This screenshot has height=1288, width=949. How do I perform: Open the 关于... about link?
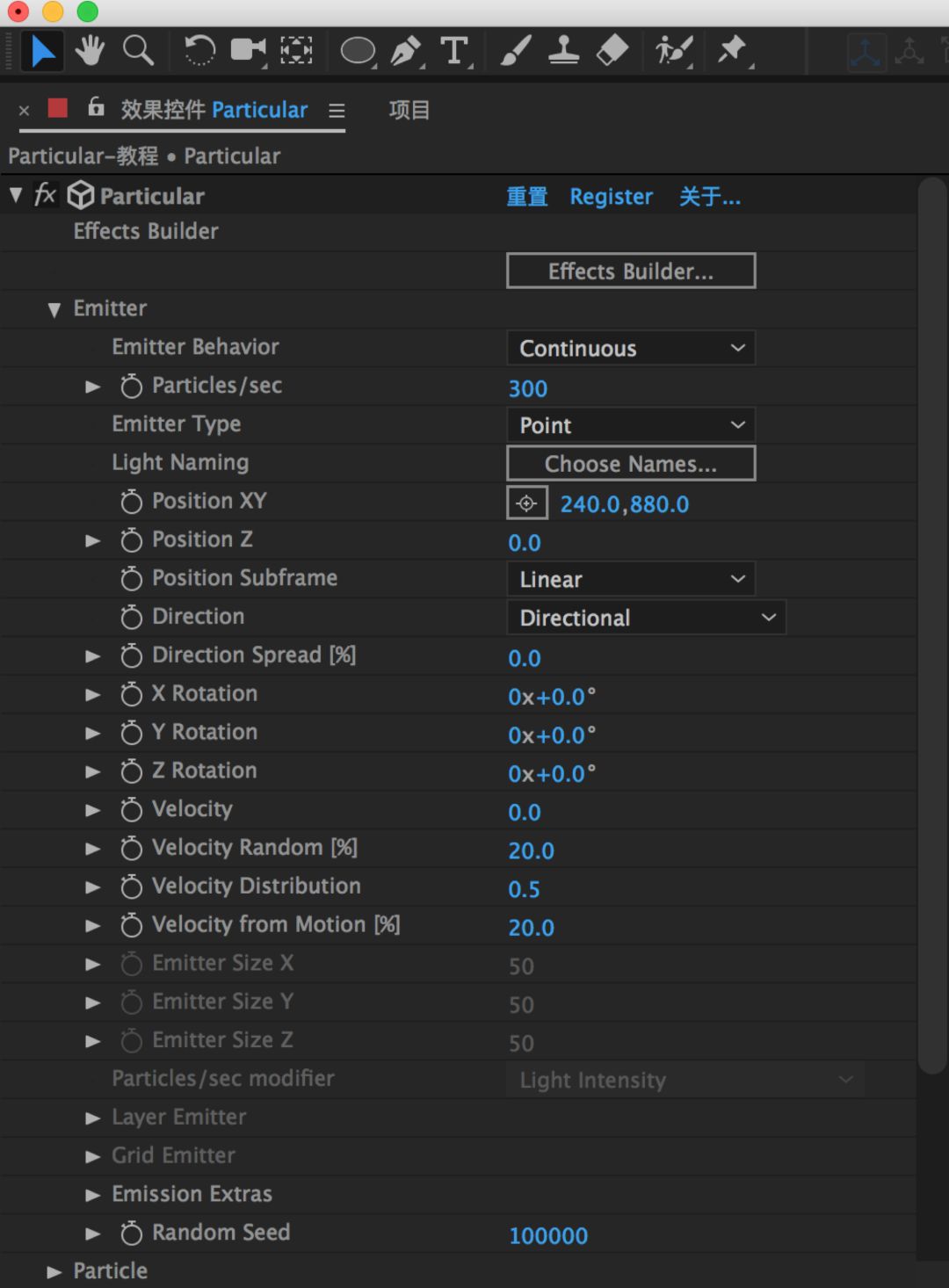710,197
